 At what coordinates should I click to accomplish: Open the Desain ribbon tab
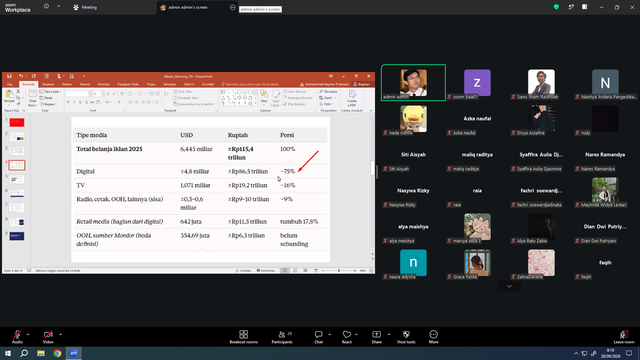[x=67, y=84]
